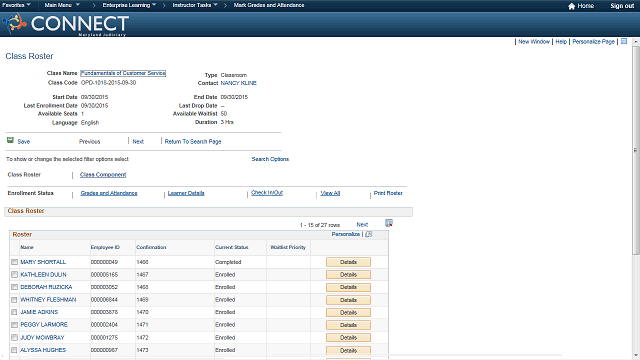Click the Home house icon

point(571,6)
